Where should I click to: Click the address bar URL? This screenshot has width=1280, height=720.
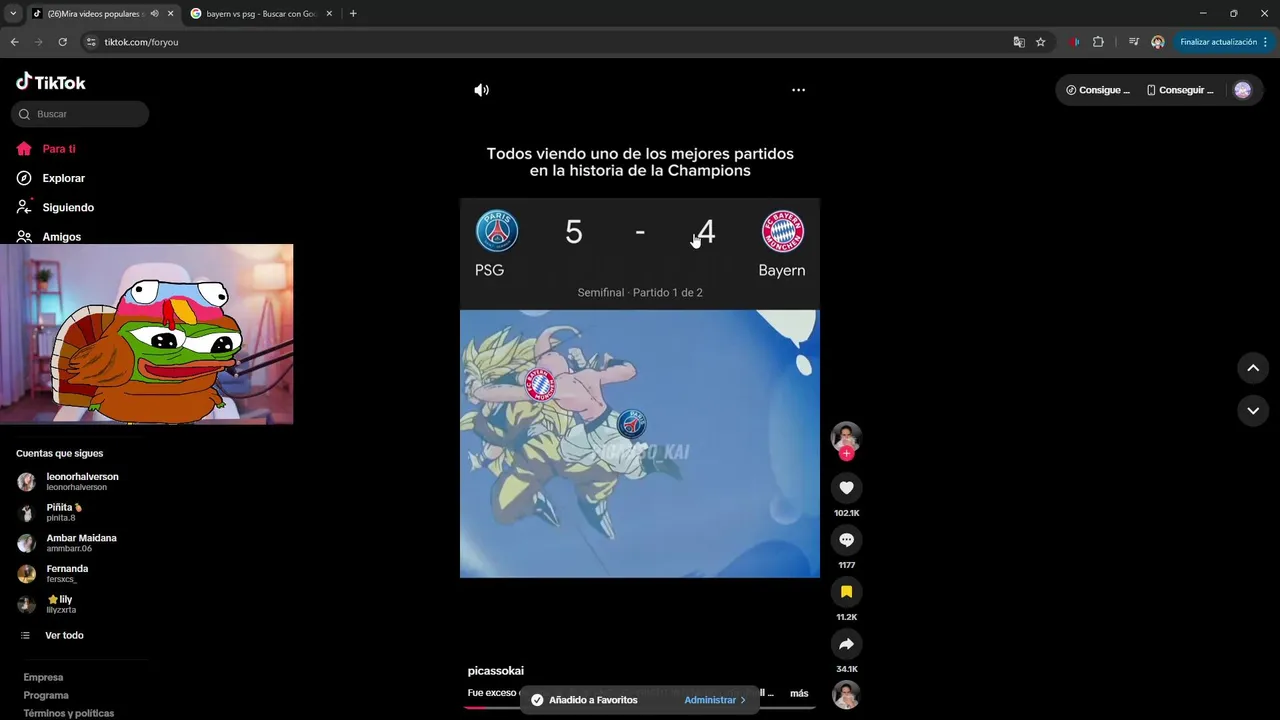click(141, 42)
